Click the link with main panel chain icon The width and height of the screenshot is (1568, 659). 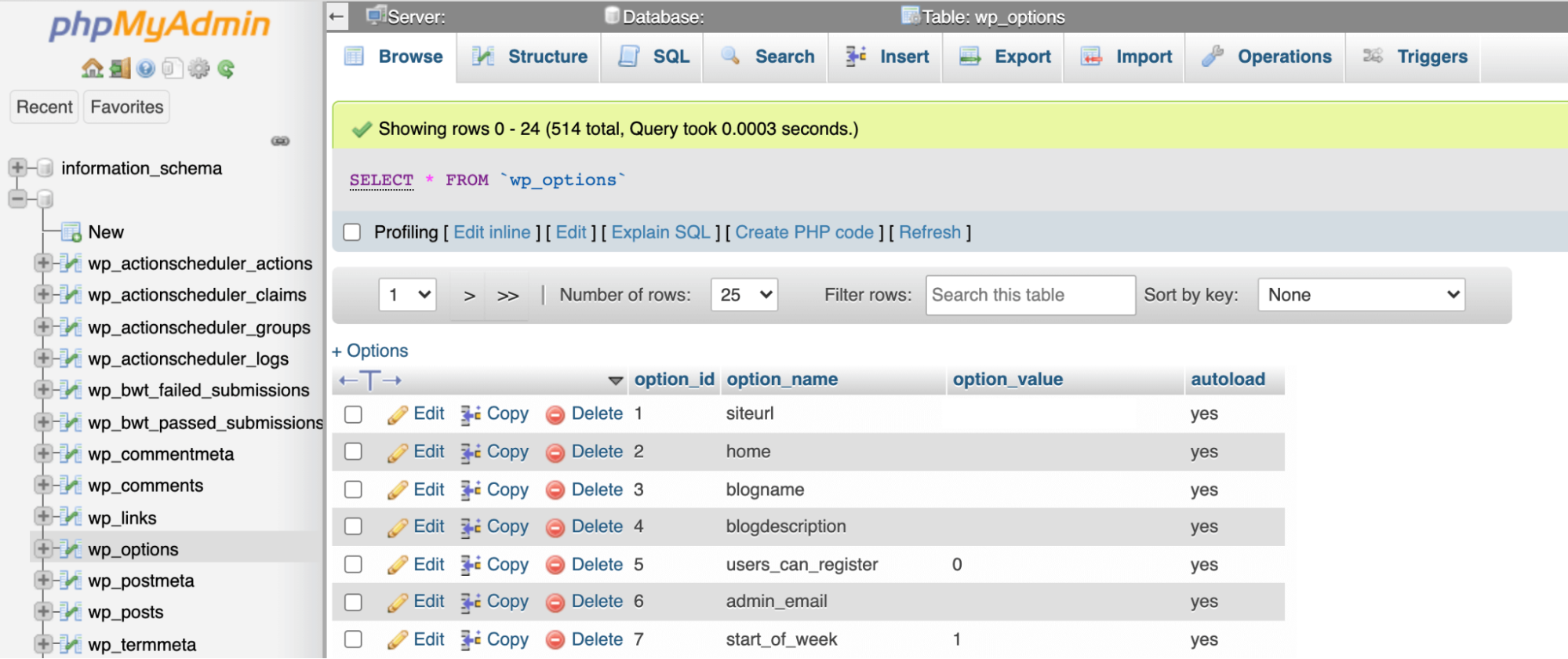(281, 141)
